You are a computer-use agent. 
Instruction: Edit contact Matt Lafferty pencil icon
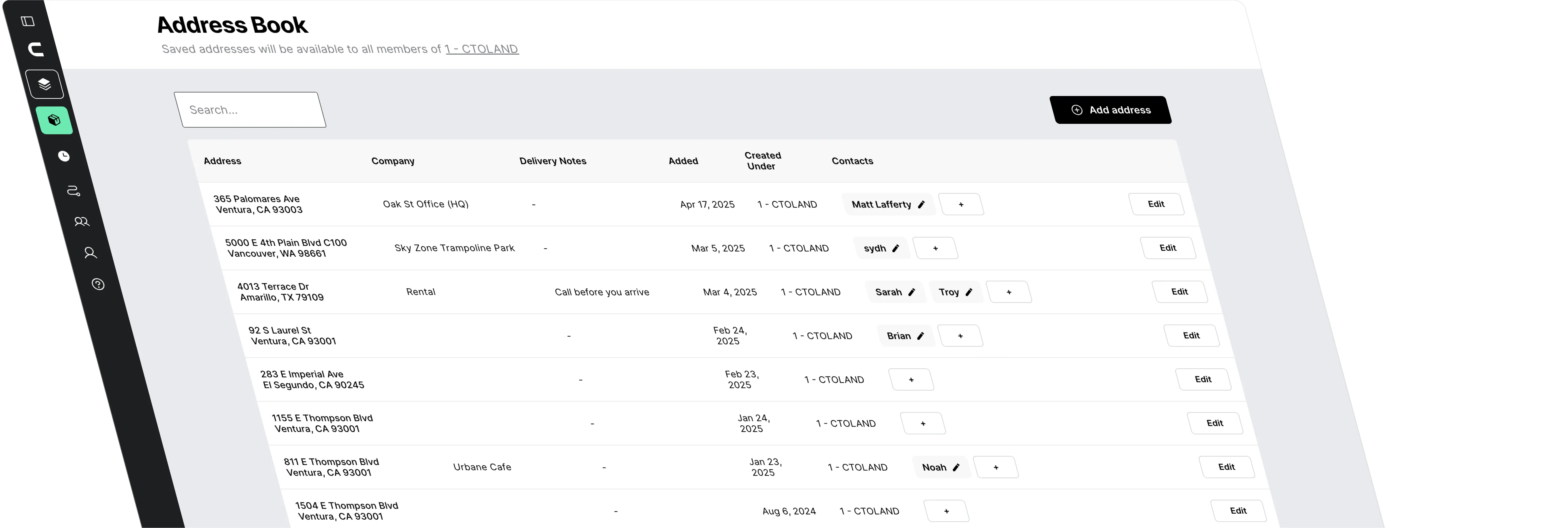922,205
